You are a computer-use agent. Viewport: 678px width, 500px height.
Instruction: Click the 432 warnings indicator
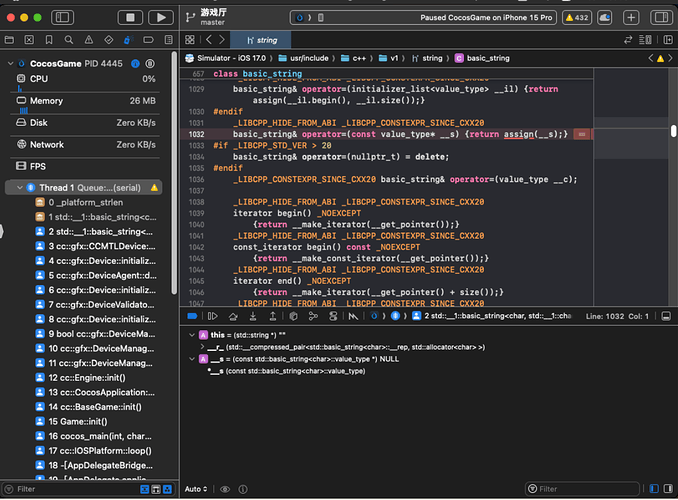click(577, 17)
